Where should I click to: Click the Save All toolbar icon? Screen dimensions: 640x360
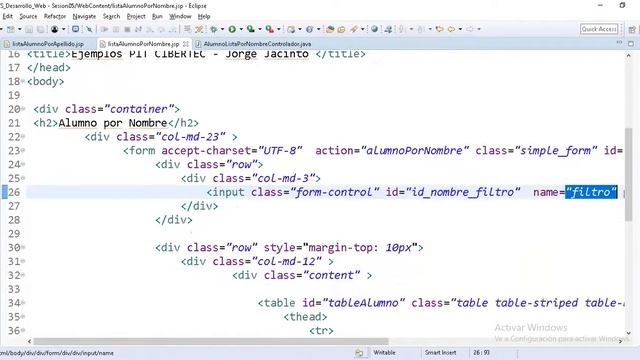(40, 29)
